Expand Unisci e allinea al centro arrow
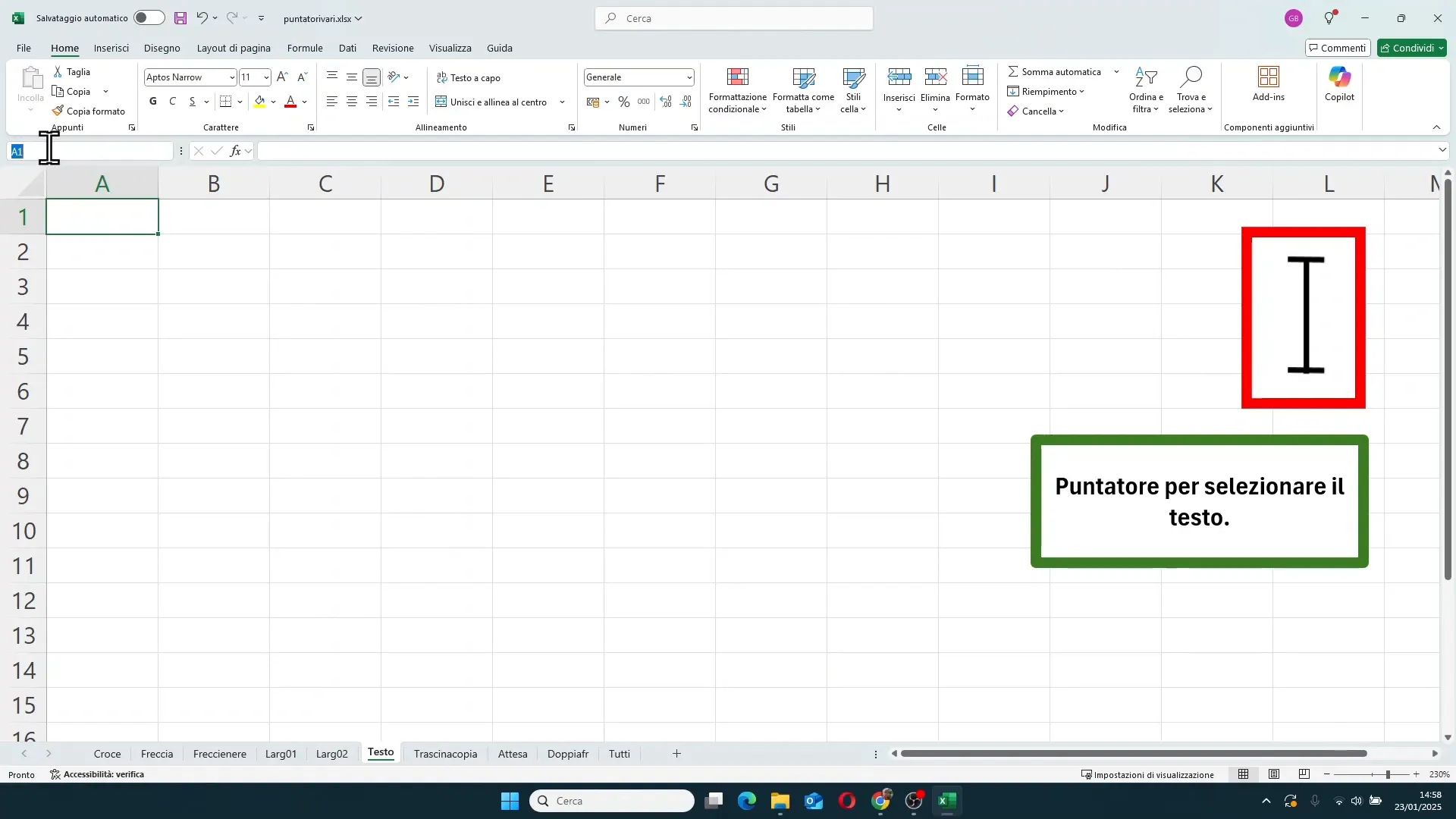 click(x=563, y=102)
